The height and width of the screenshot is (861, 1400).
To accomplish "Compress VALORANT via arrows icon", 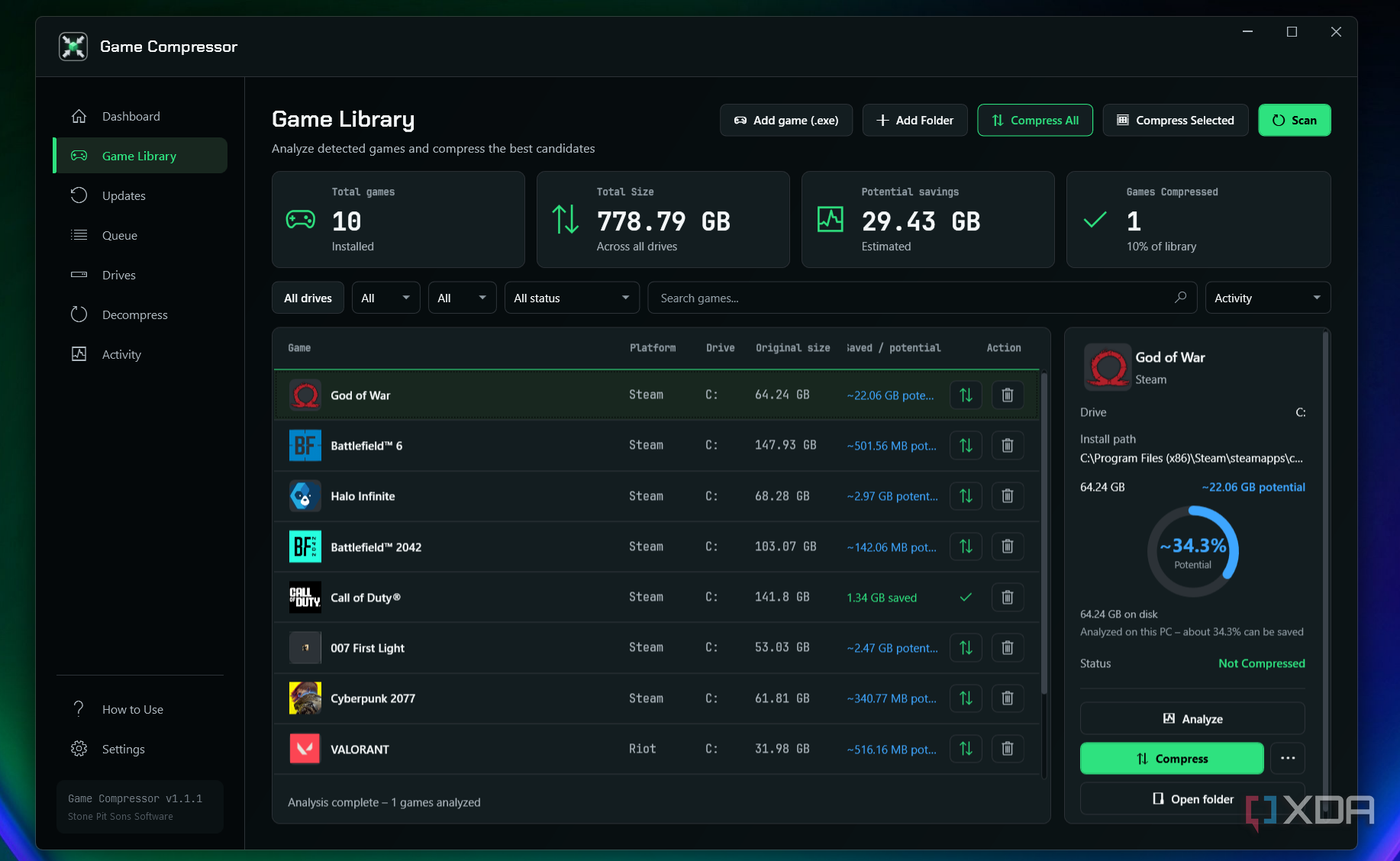I will coord(966,749).
